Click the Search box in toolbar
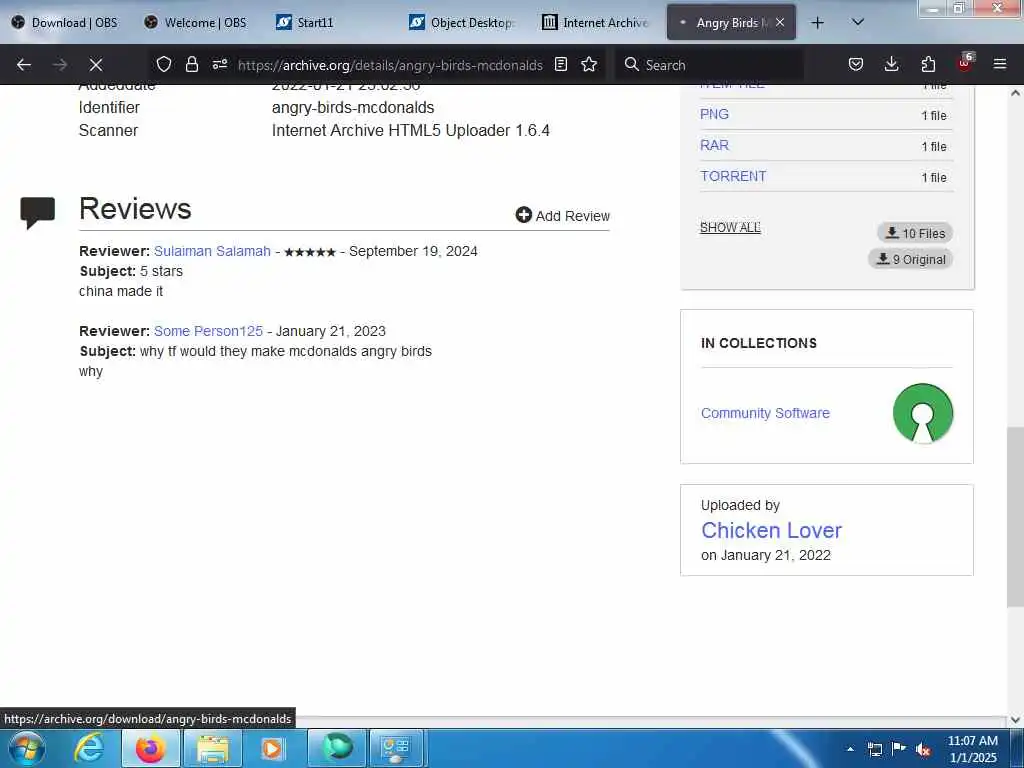Image resolution: width=1024 pixels, height=768 pixels. pos(709,65)
